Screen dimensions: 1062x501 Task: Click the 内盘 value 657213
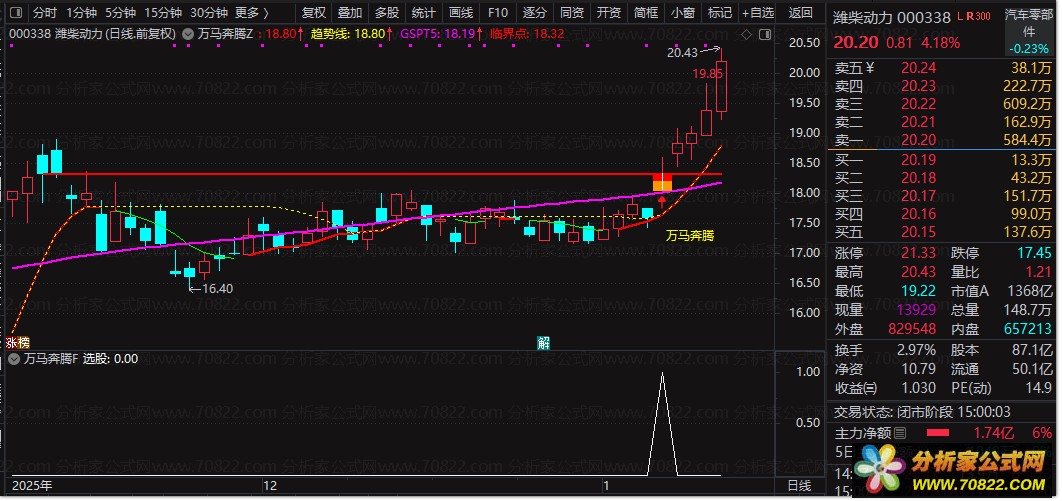[1027, 329]
